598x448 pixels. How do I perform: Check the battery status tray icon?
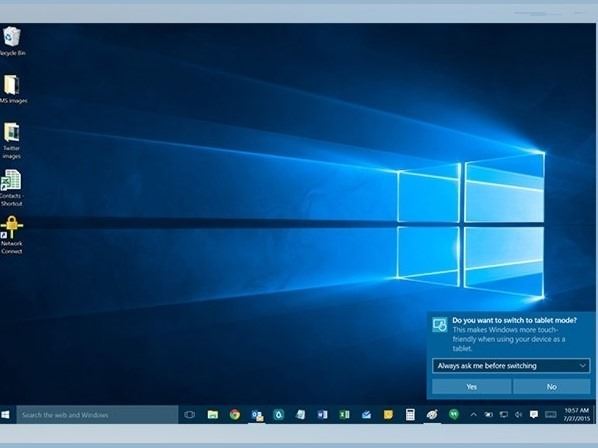(489, 414)
